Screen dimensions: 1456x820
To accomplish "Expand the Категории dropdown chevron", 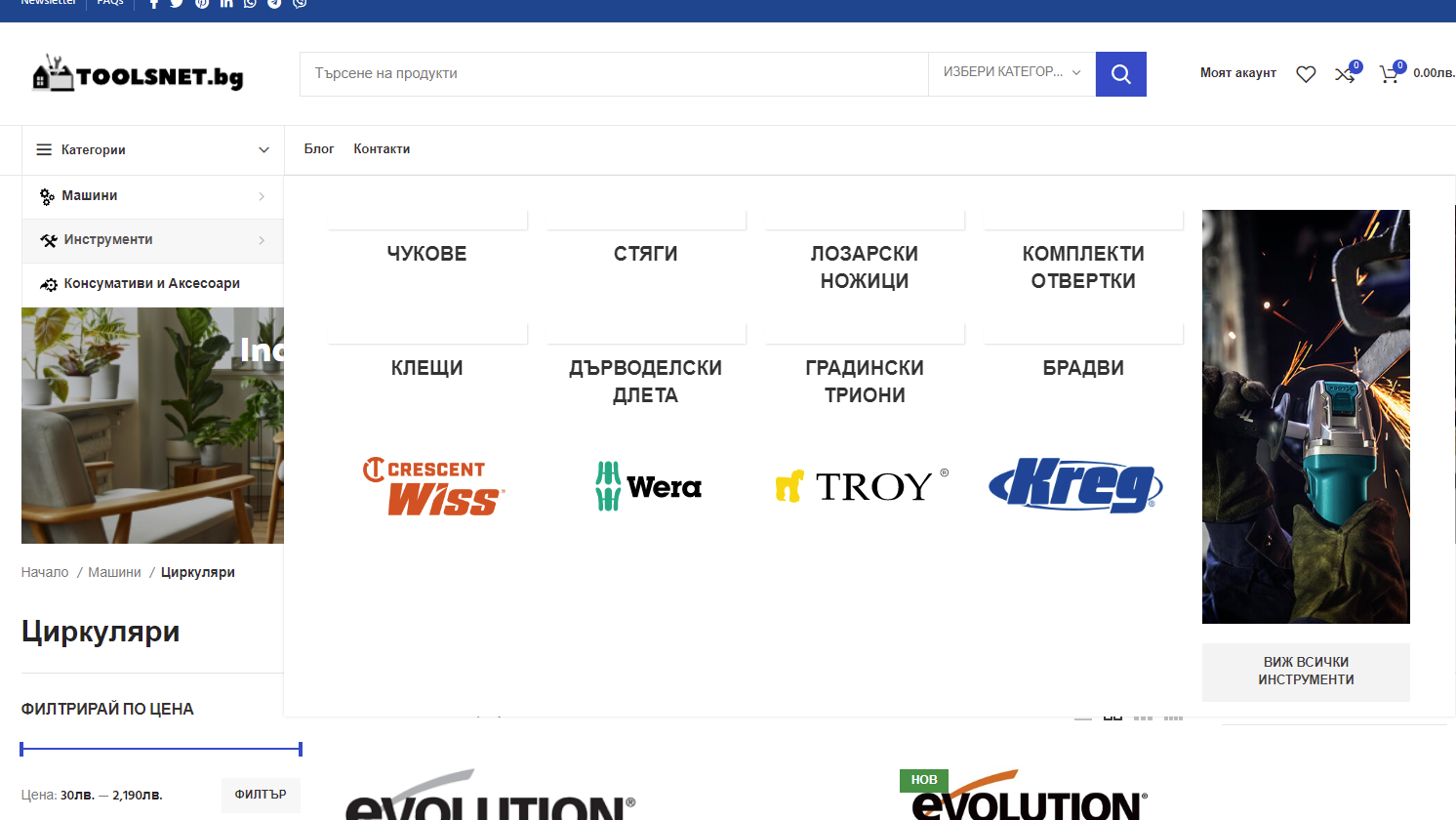I will click(263, 149).
